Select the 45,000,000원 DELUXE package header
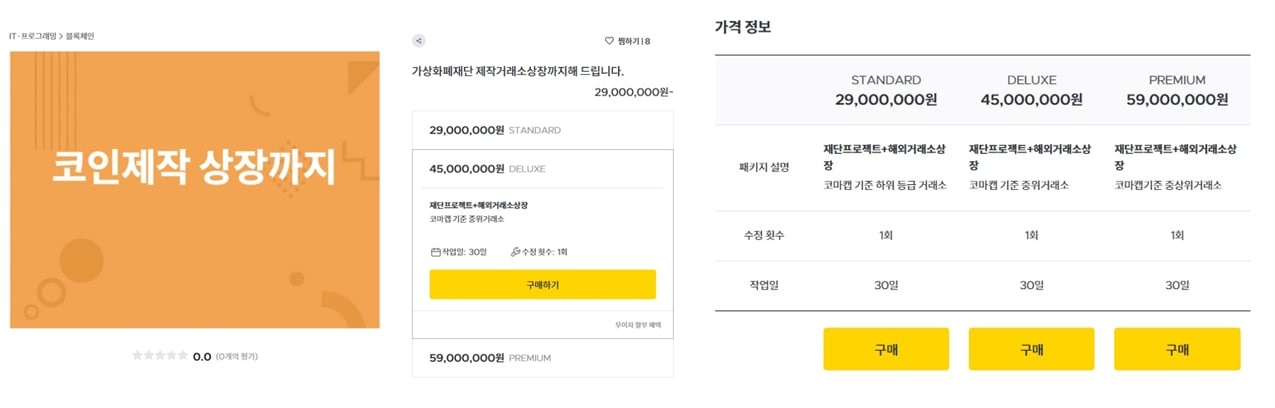 coord(543,168)
